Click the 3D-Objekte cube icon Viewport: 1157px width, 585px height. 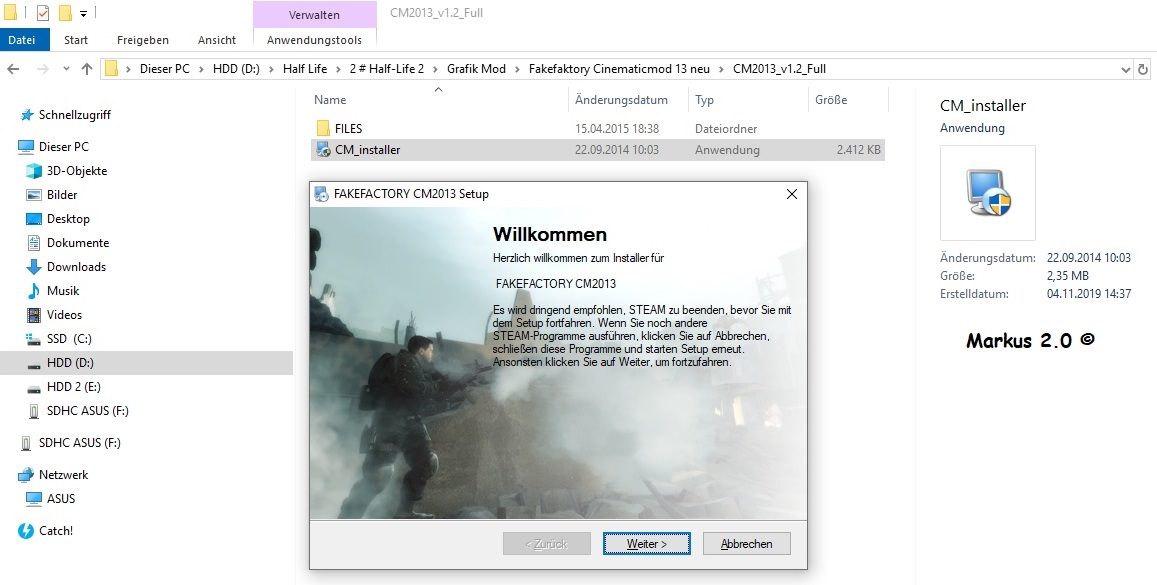pyautogui.click(x=33, y=171)
